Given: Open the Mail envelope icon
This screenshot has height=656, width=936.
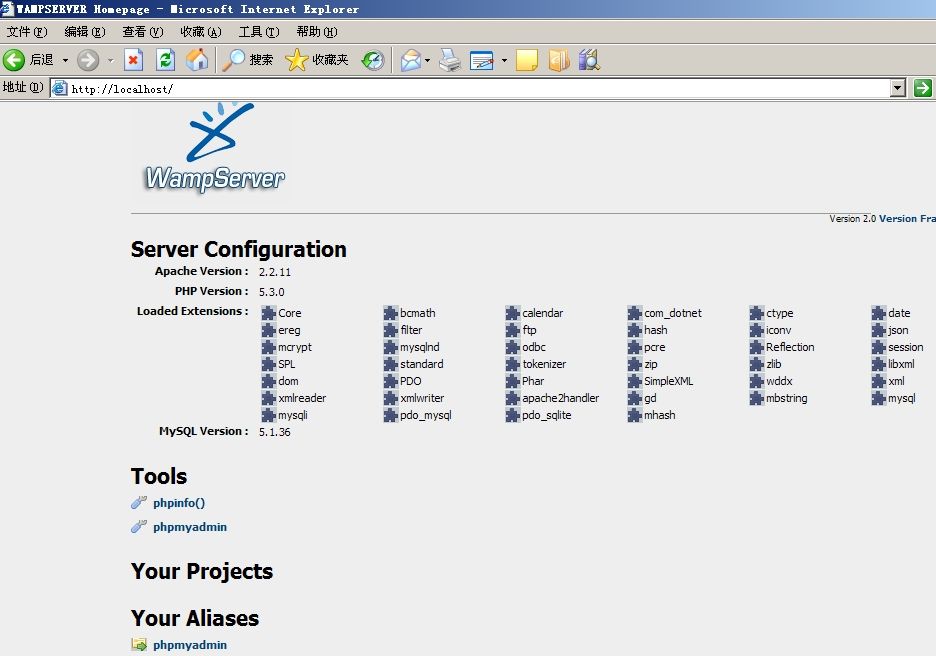Looking at the screenshot, I should [411, 60].
